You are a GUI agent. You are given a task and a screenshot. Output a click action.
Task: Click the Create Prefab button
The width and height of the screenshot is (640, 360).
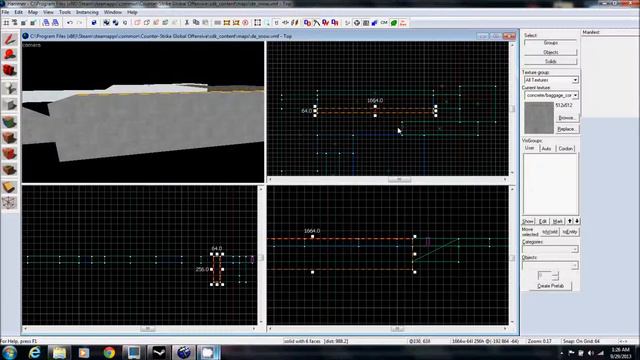point(550,286)
